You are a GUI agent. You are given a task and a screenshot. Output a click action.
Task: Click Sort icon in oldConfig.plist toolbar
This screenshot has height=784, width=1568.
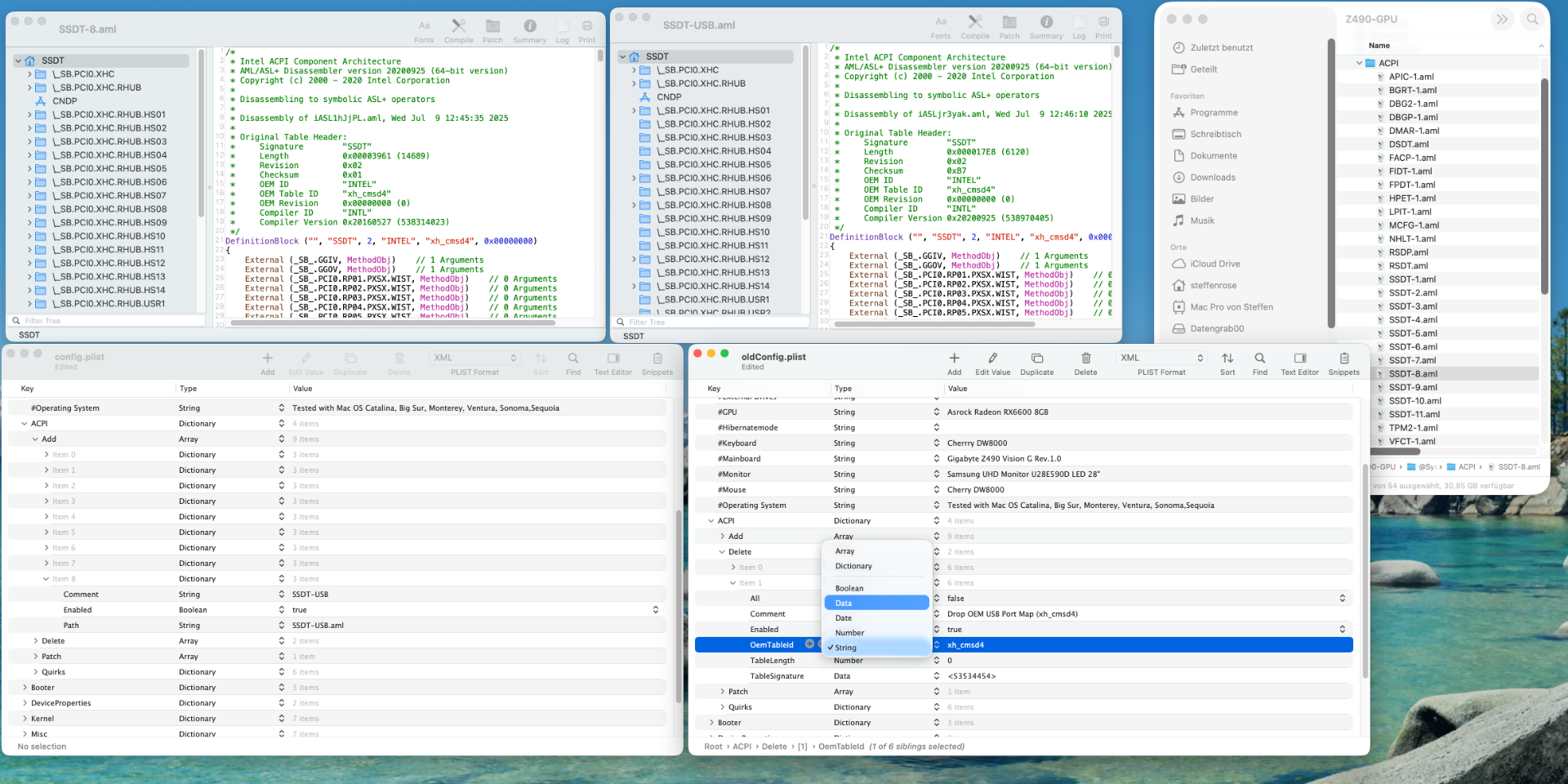point(1227,359)
